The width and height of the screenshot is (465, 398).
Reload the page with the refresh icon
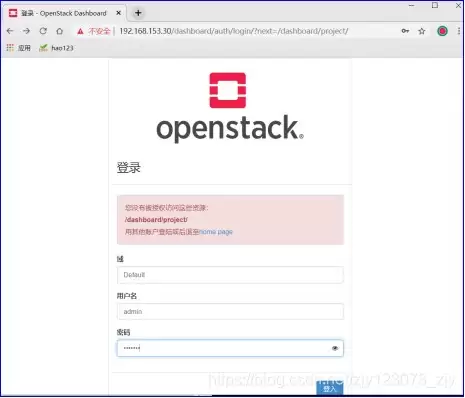[43, 31]
